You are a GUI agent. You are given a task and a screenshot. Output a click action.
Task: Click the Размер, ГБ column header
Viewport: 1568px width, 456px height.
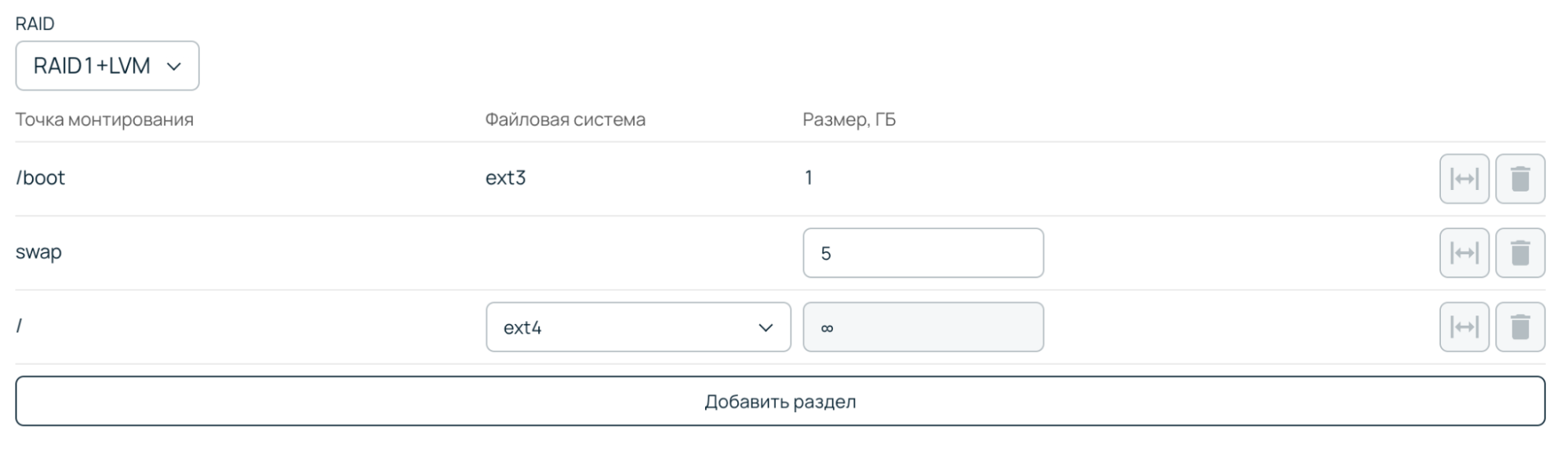tap(849, 119)
